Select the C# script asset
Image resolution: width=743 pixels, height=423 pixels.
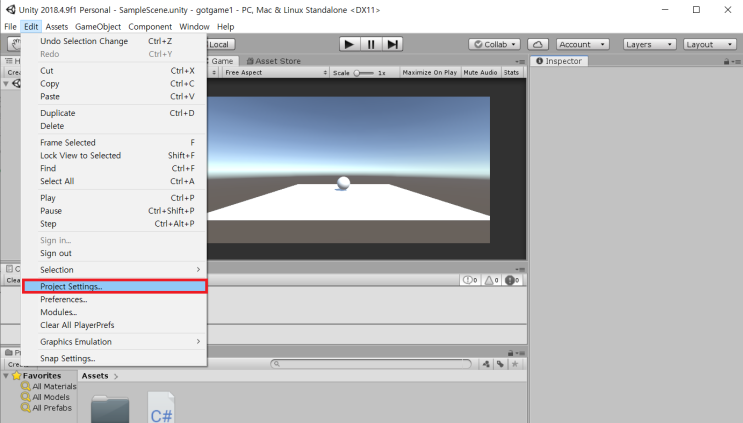pyautogui.click(x=161, y=407)
